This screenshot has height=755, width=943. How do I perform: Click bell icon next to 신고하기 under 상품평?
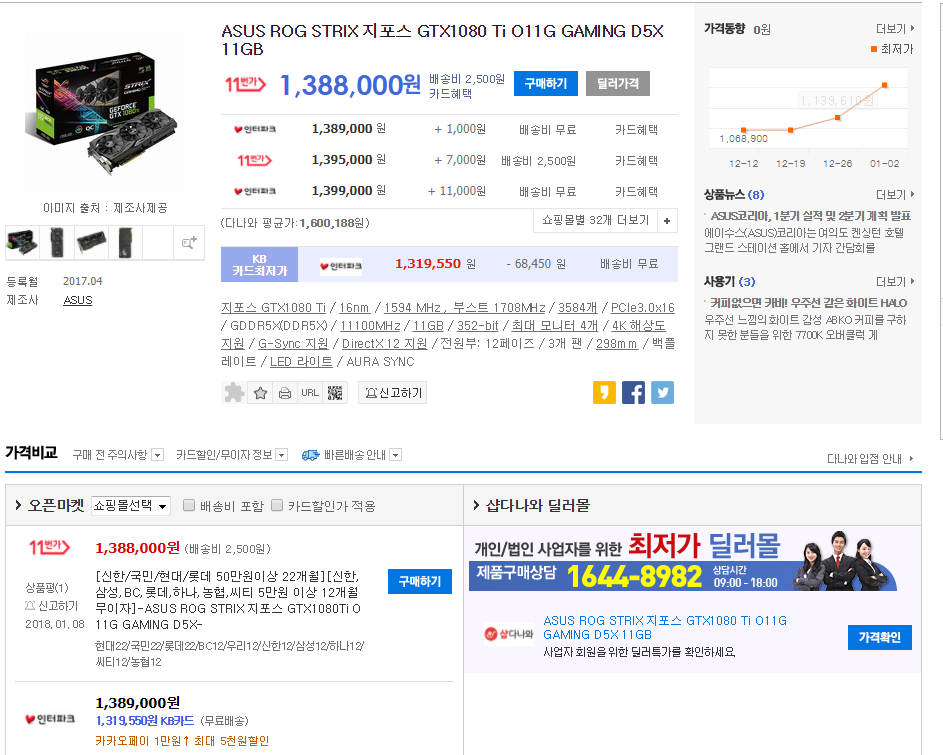[x=30, y=605]
